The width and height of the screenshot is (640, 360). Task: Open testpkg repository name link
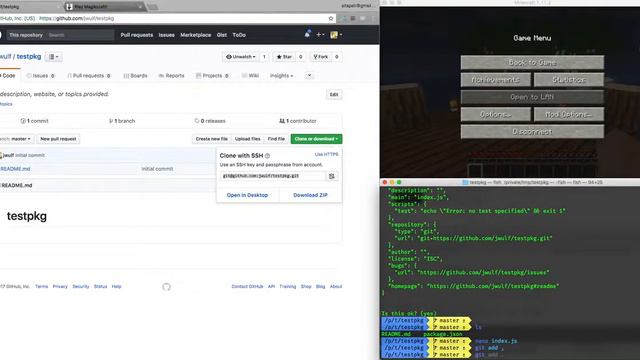29,56
